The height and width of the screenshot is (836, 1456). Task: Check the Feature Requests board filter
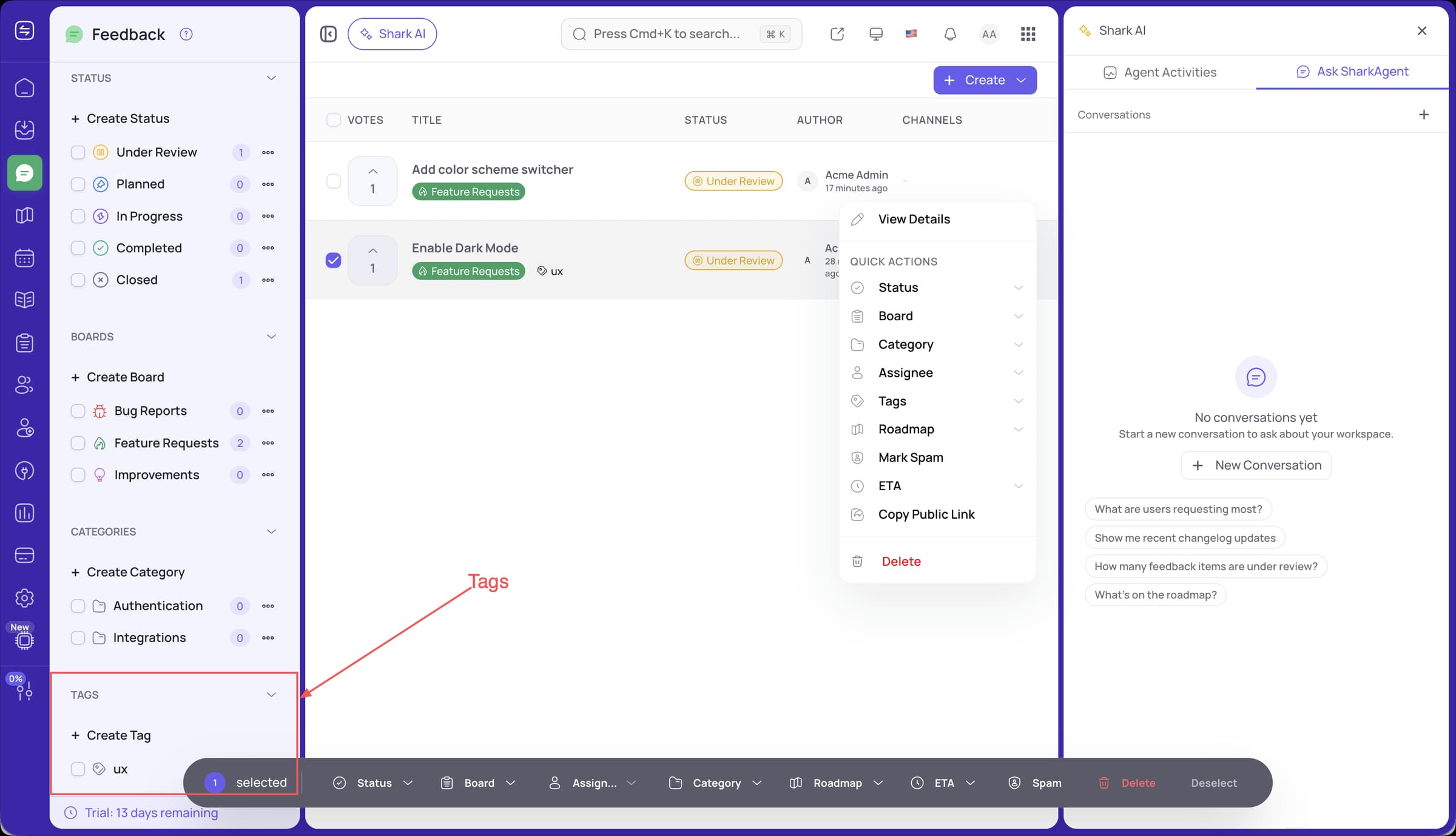[78, 443]
